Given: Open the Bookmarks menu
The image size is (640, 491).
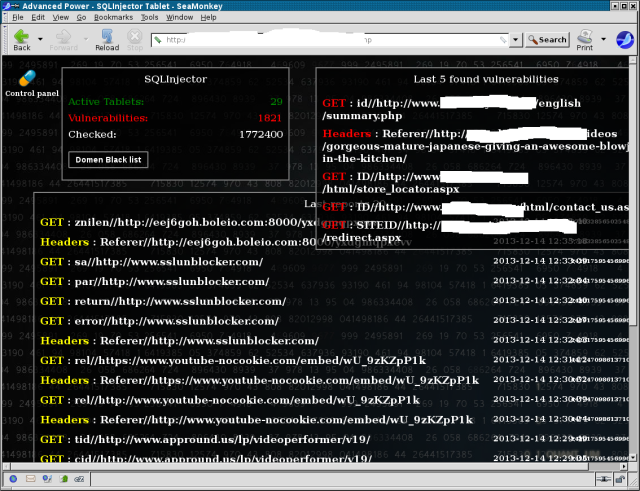Looking at the screenshot, I should click(x=113, y=17).
